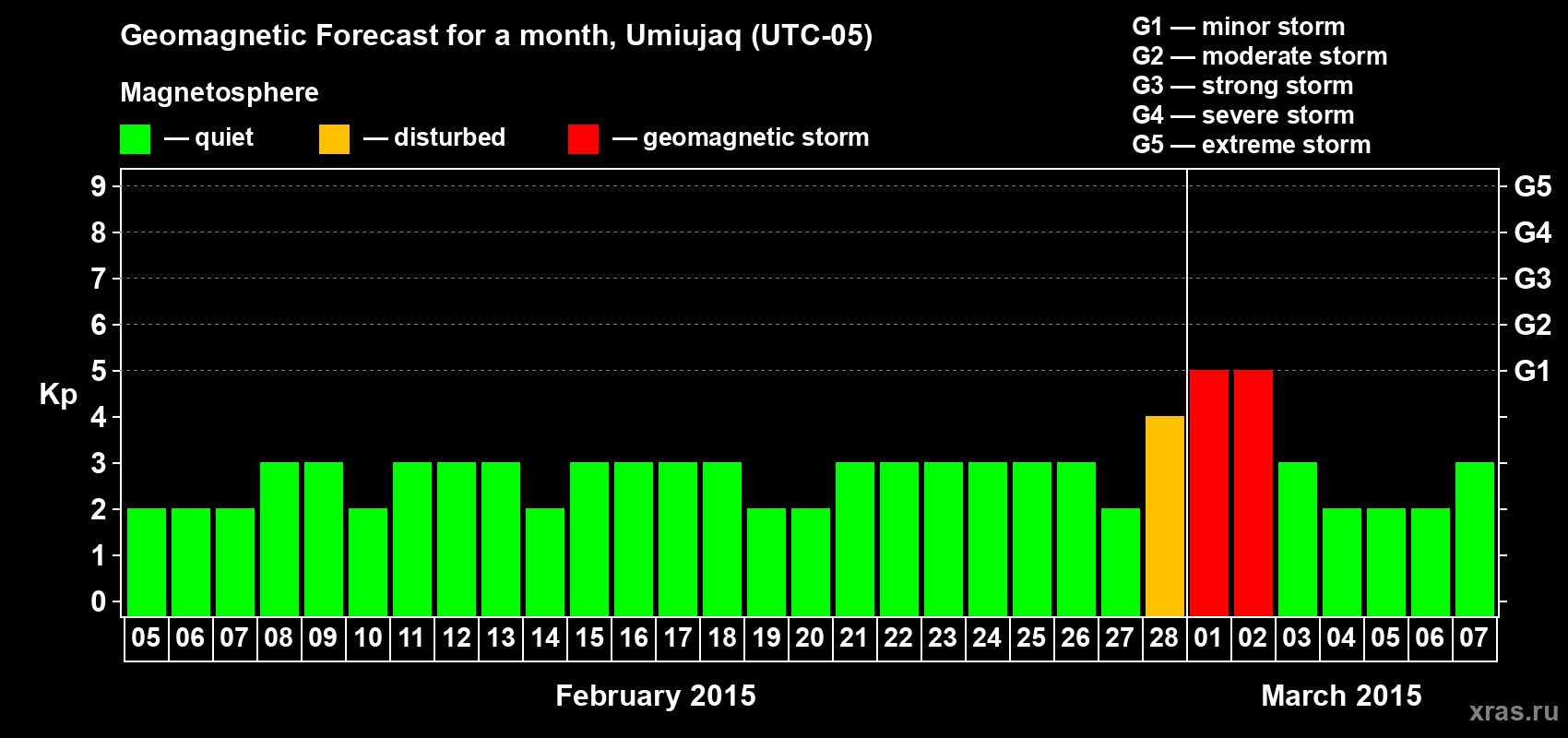This screenshot has height=738, width=1568.
Task: Click the 'February 2015' month label
Action: click(656, 696)
